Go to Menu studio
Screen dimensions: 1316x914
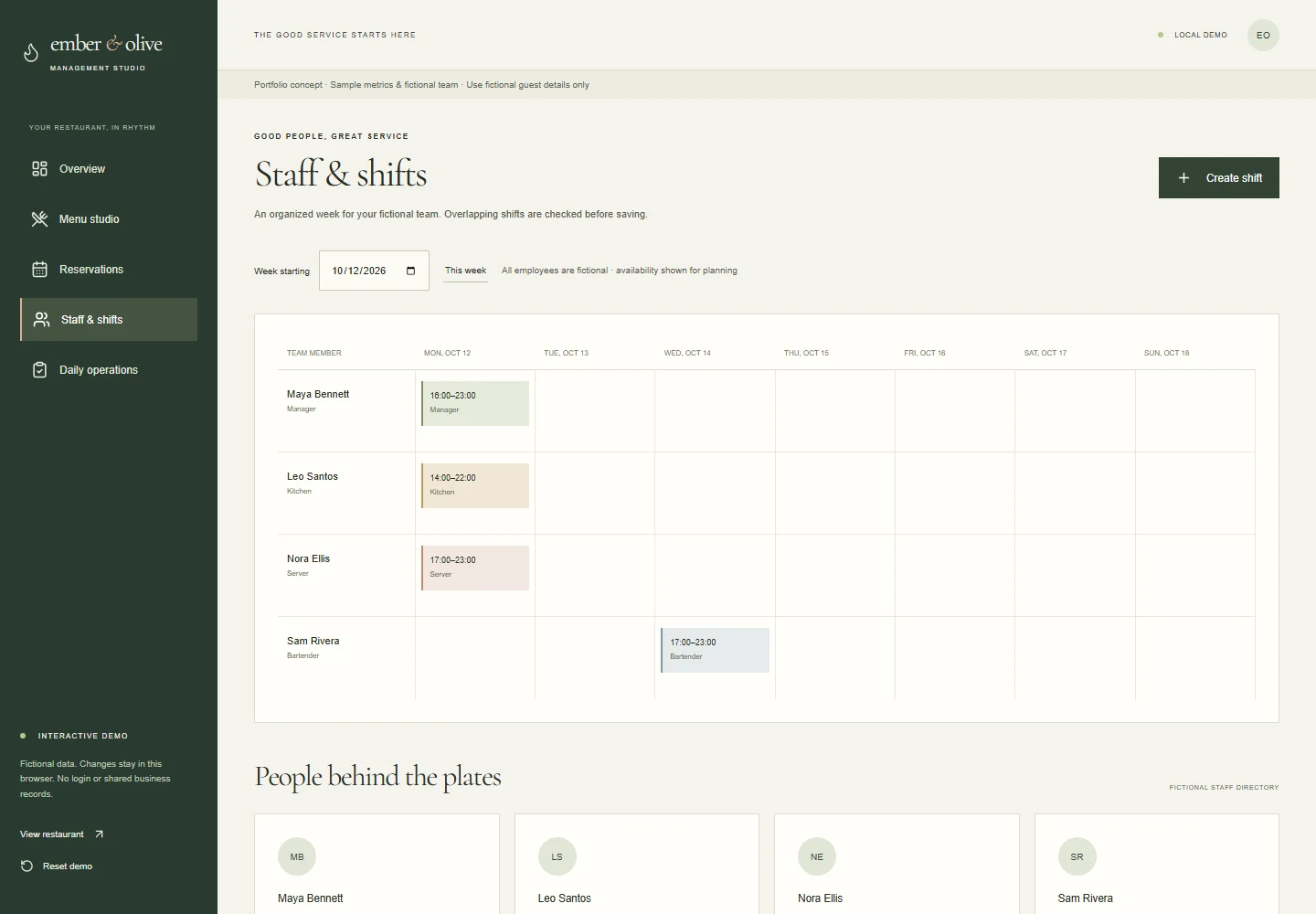click(x=109, y=219)
